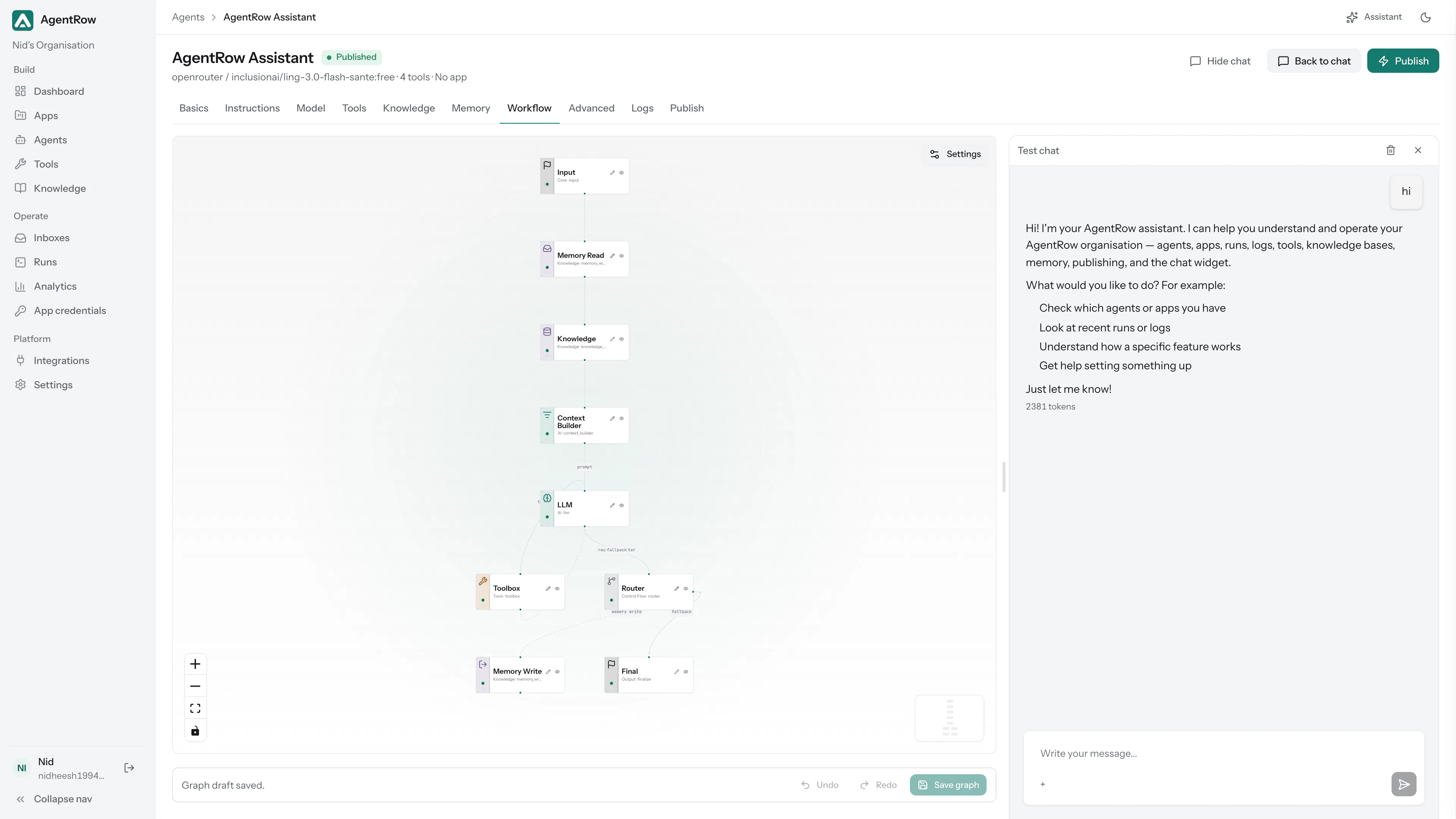Click Back to chat button
The width and height of the screenshot is (1456, 819).
1314,61
